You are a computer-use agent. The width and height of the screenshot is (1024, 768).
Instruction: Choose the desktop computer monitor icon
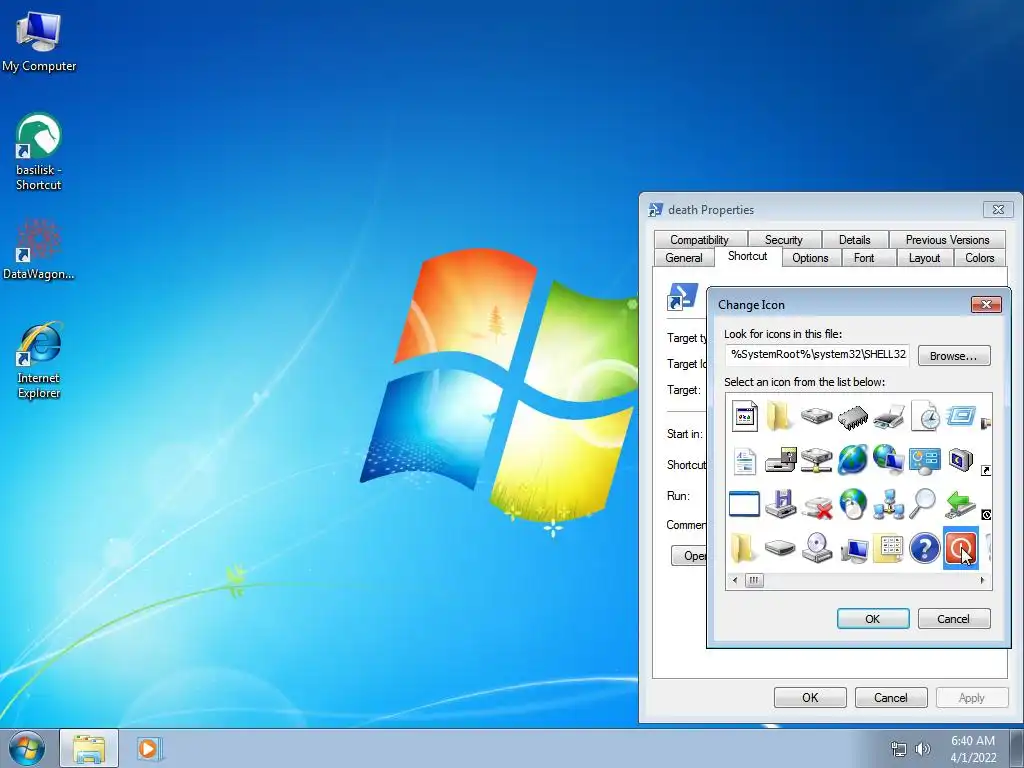point(854,550)
